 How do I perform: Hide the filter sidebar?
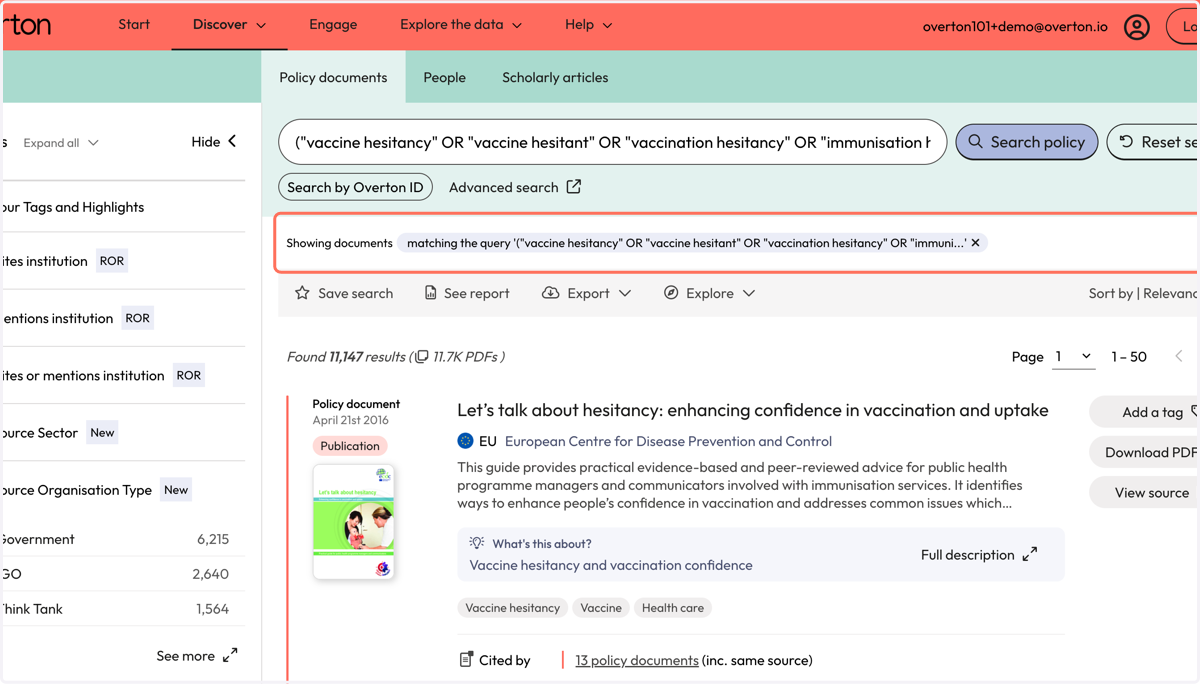[214, 142]
